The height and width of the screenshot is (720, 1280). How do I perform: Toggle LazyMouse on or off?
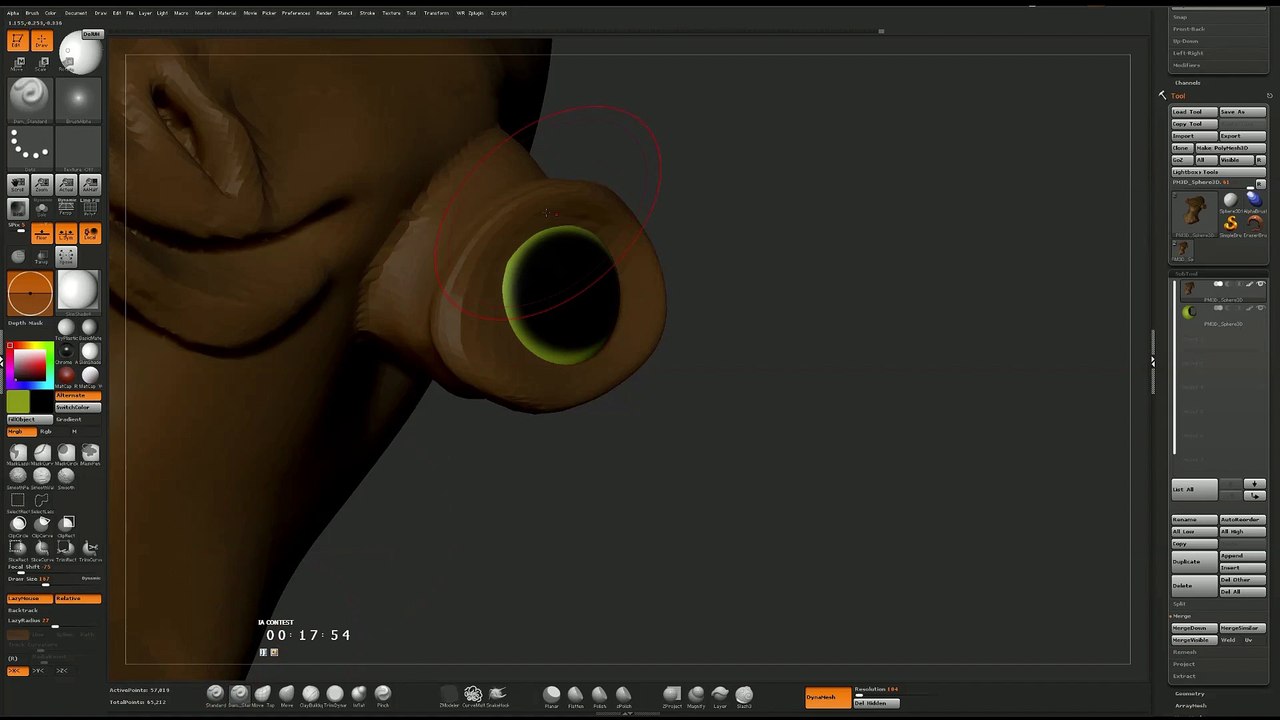tap(30, 599)
